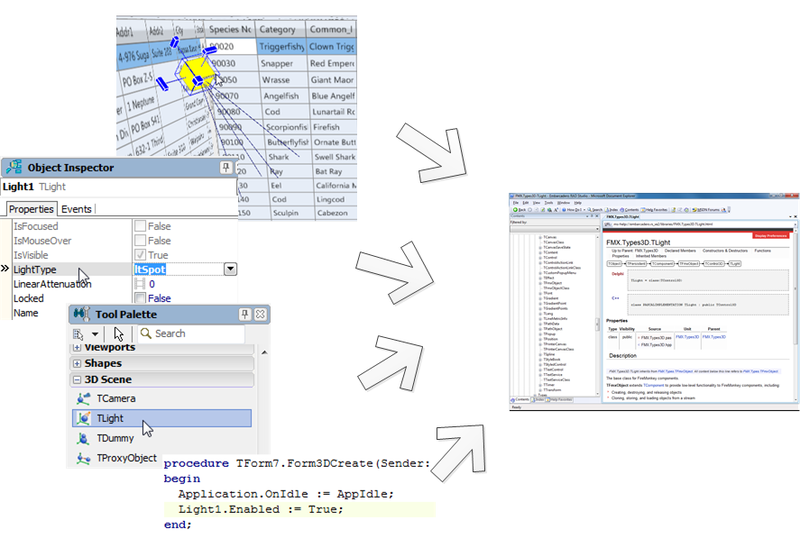800x539 pixels.
Task: Select the TLight component
Action: [x=162, y=418]
